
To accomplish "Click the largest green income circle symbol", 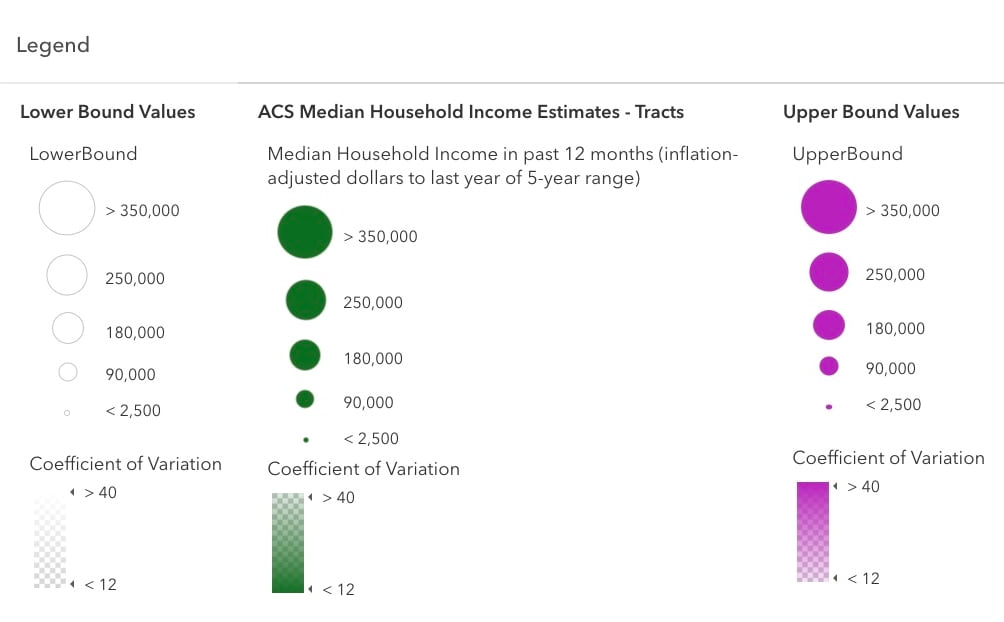I will tap(305, 232).
